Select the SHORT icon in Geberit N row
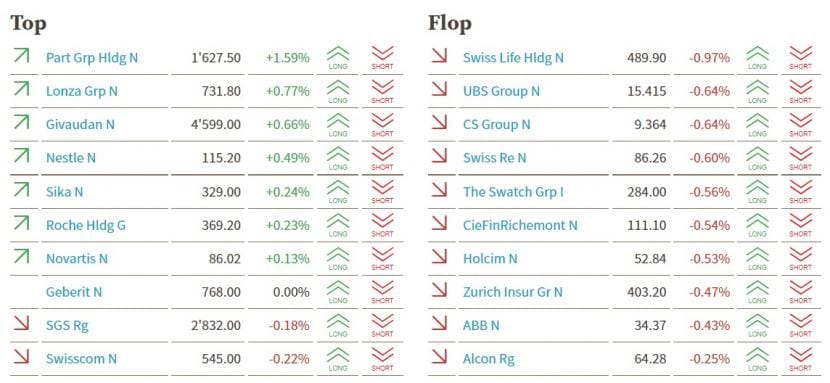This screenshot has height=383, width=830. tap(382, 292)
